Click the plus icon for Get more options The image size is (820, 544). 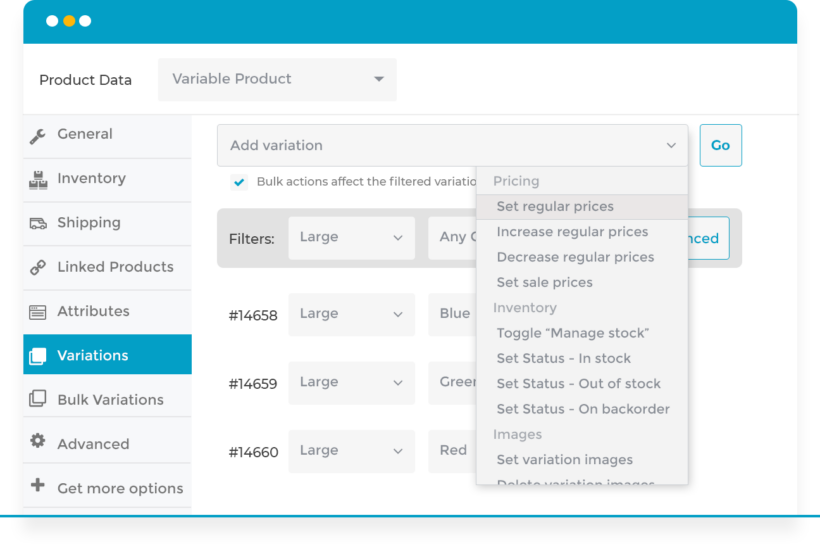(38, 486)
